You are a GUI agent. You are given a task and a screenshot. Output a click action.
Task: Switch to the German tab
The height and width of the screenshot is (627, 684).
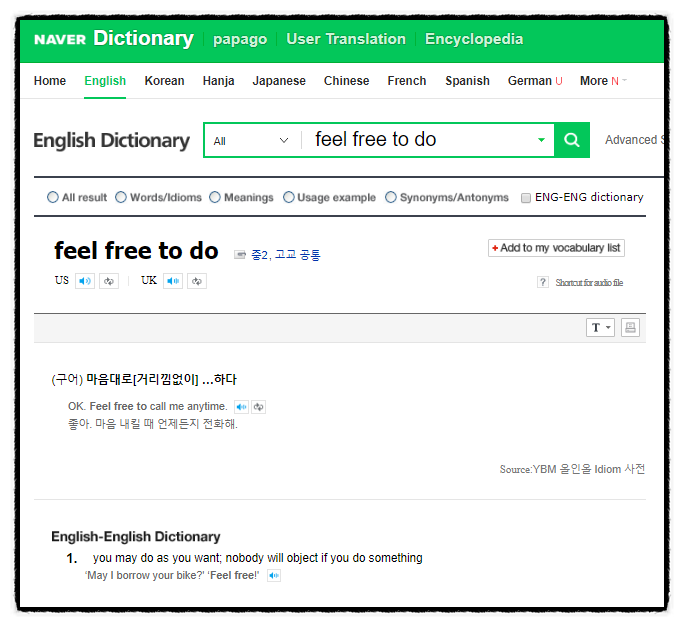[x=535, y=81]
